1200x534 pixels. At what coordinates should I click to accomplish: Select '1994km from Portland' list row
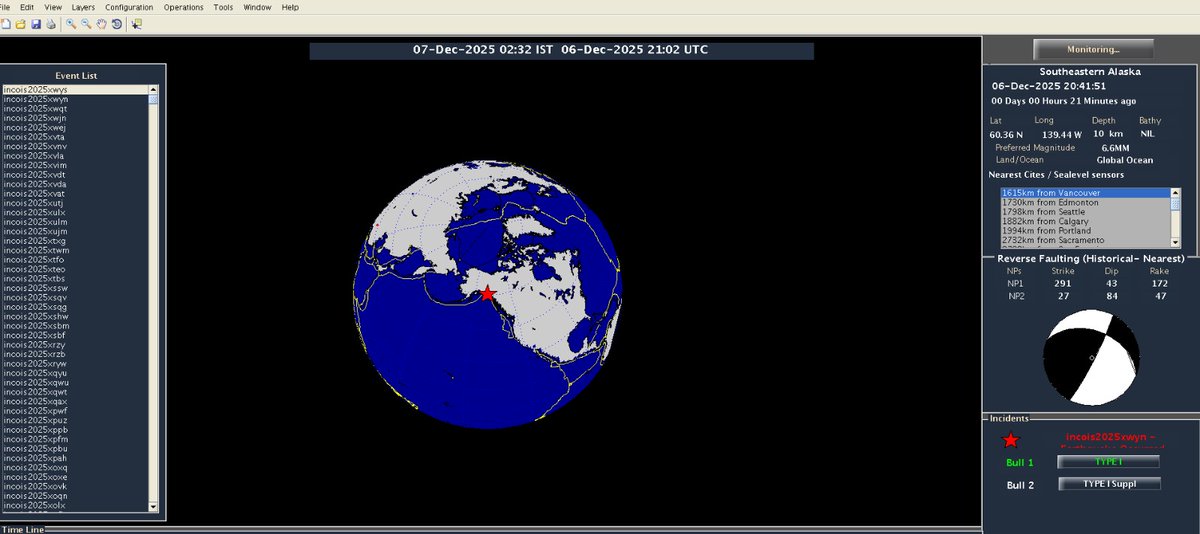pos(1085,231)
